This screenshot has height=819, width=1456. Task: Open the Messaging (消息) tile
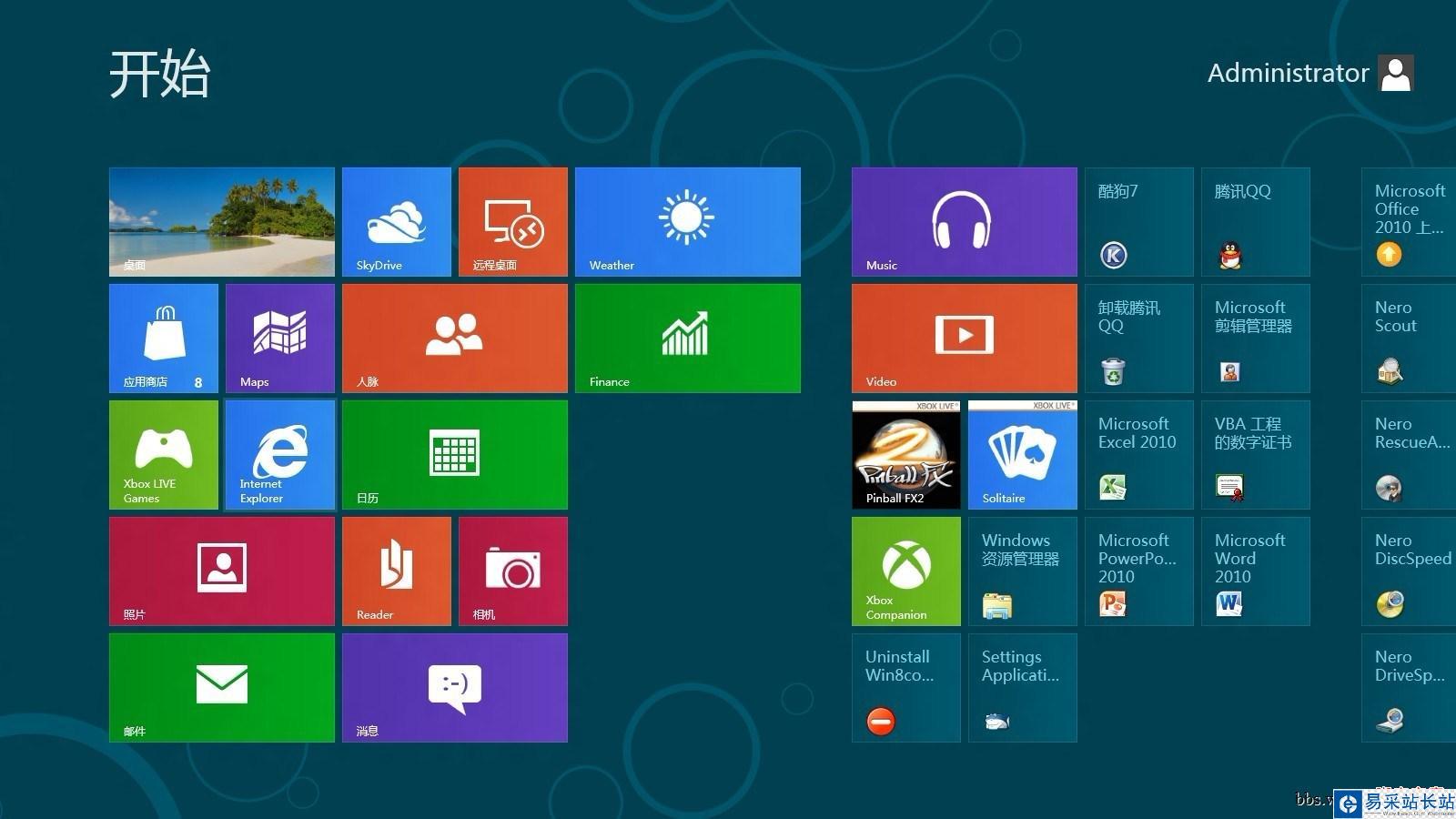pos(455,688)
